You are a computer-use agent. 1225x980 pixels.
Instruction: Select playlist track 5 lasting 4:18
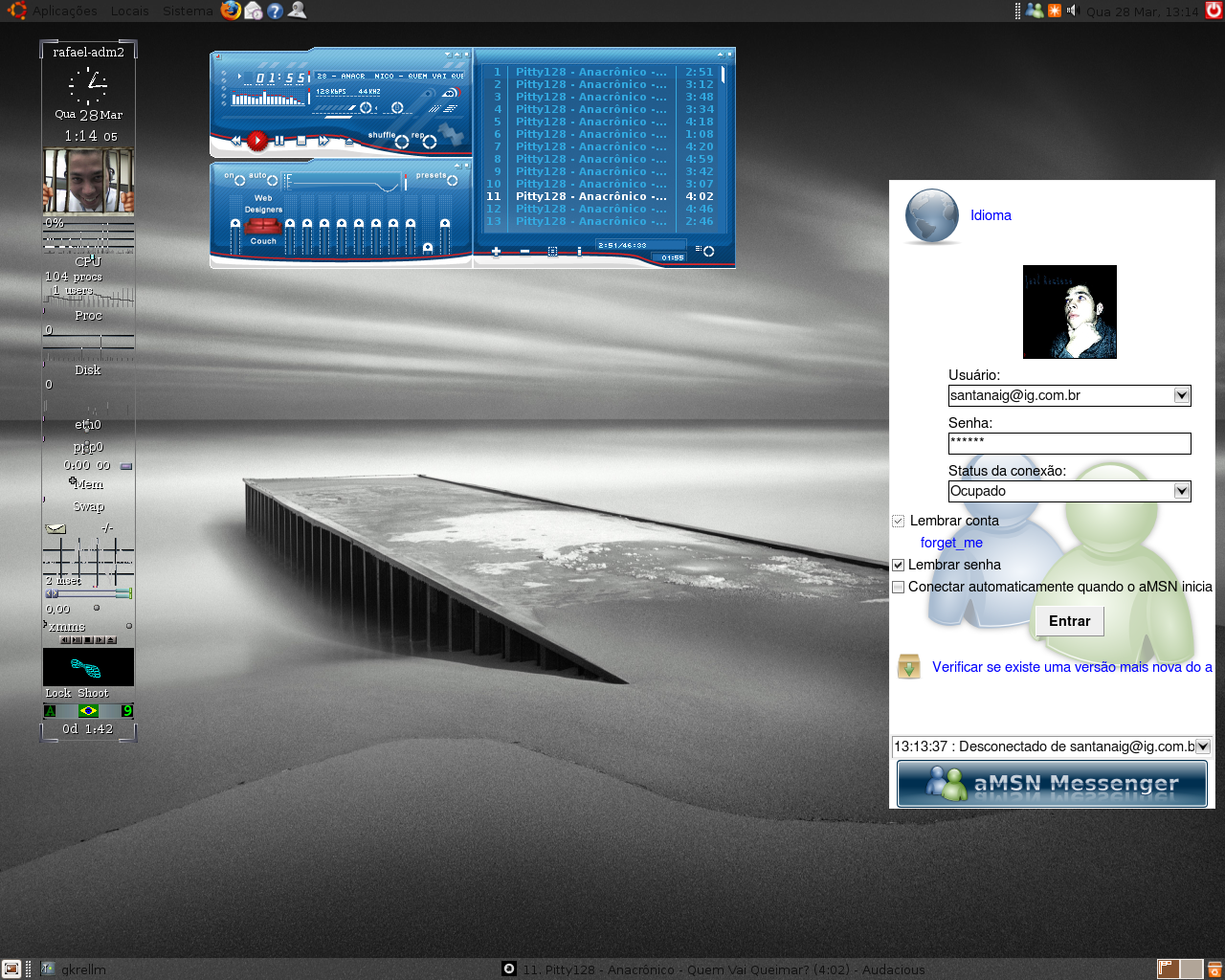tap(602, 122)
